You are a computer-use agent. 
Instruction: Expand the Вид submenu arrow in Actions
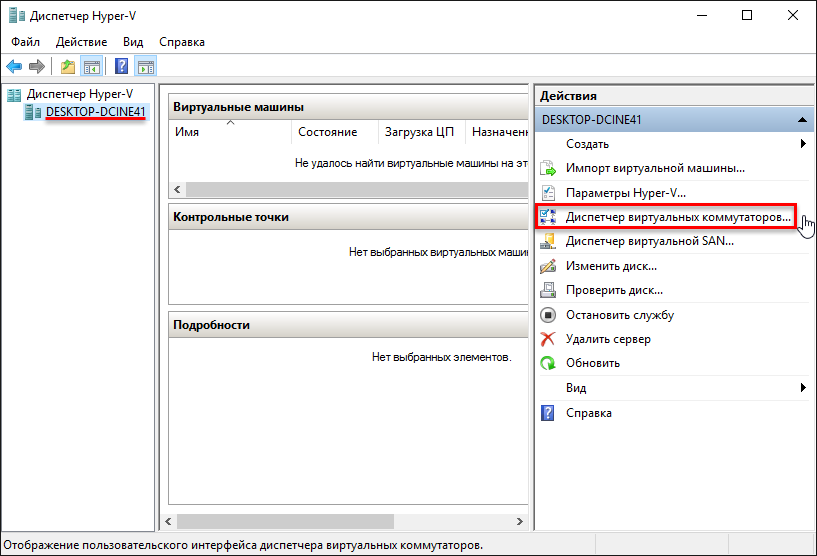coord(803,387)
